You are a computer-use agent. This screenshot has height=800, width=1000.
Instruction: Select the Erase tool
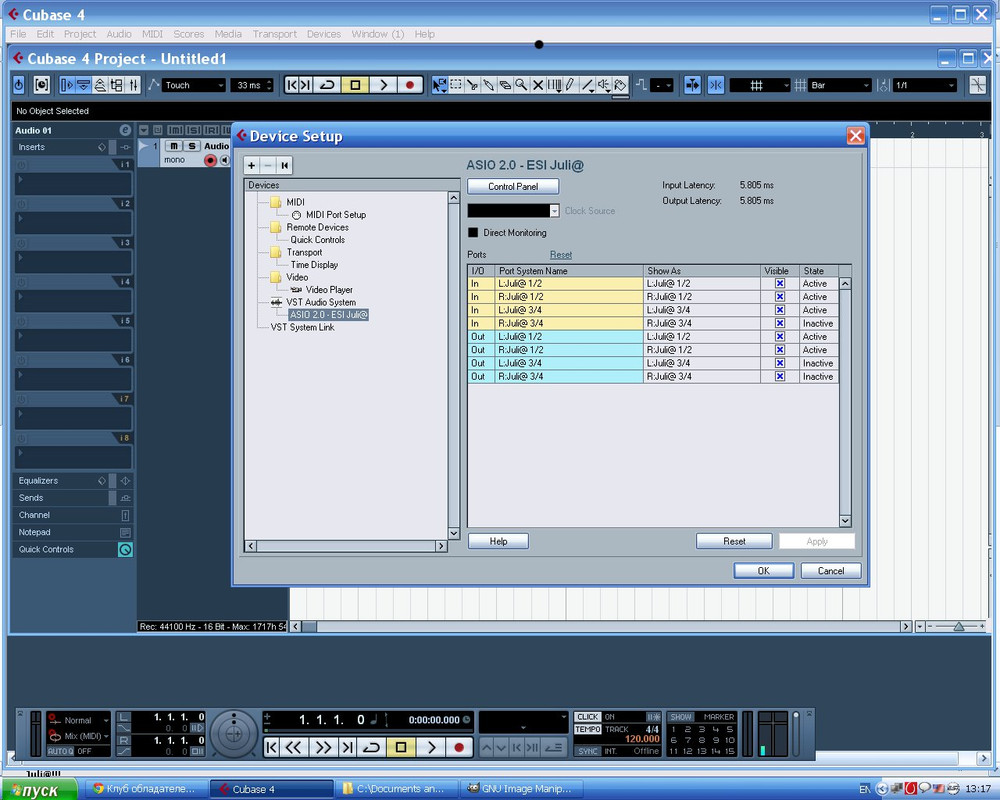point(505,85)
